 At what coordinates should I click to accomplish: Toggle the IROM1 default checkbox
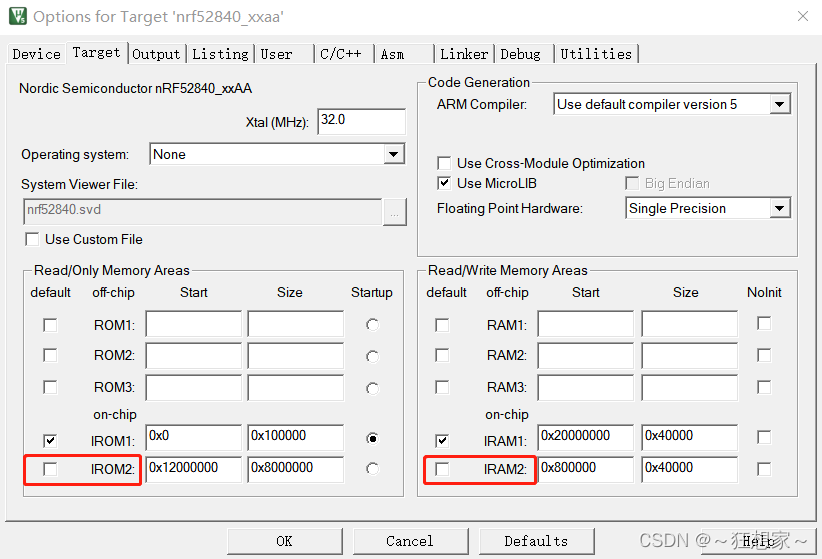coord(50,440)
